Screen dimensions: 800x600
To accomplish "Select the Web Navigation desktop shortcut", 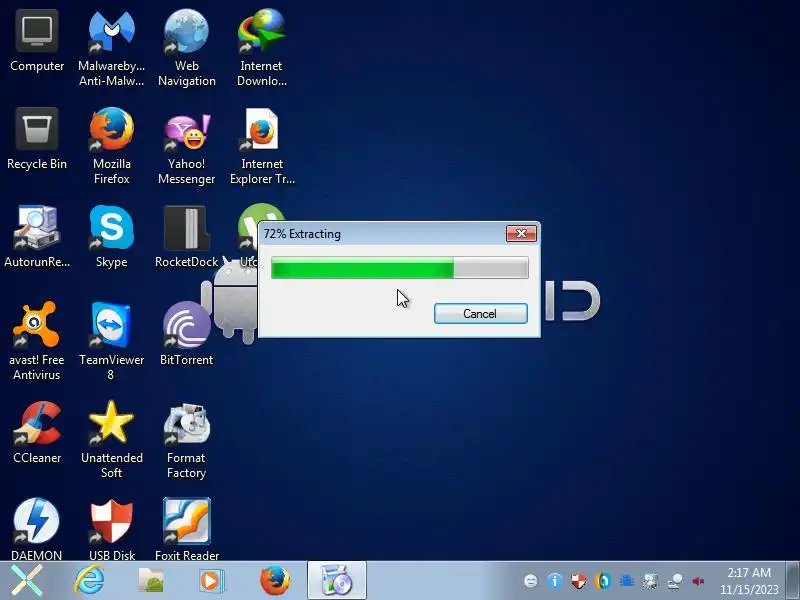I will 187,47.
